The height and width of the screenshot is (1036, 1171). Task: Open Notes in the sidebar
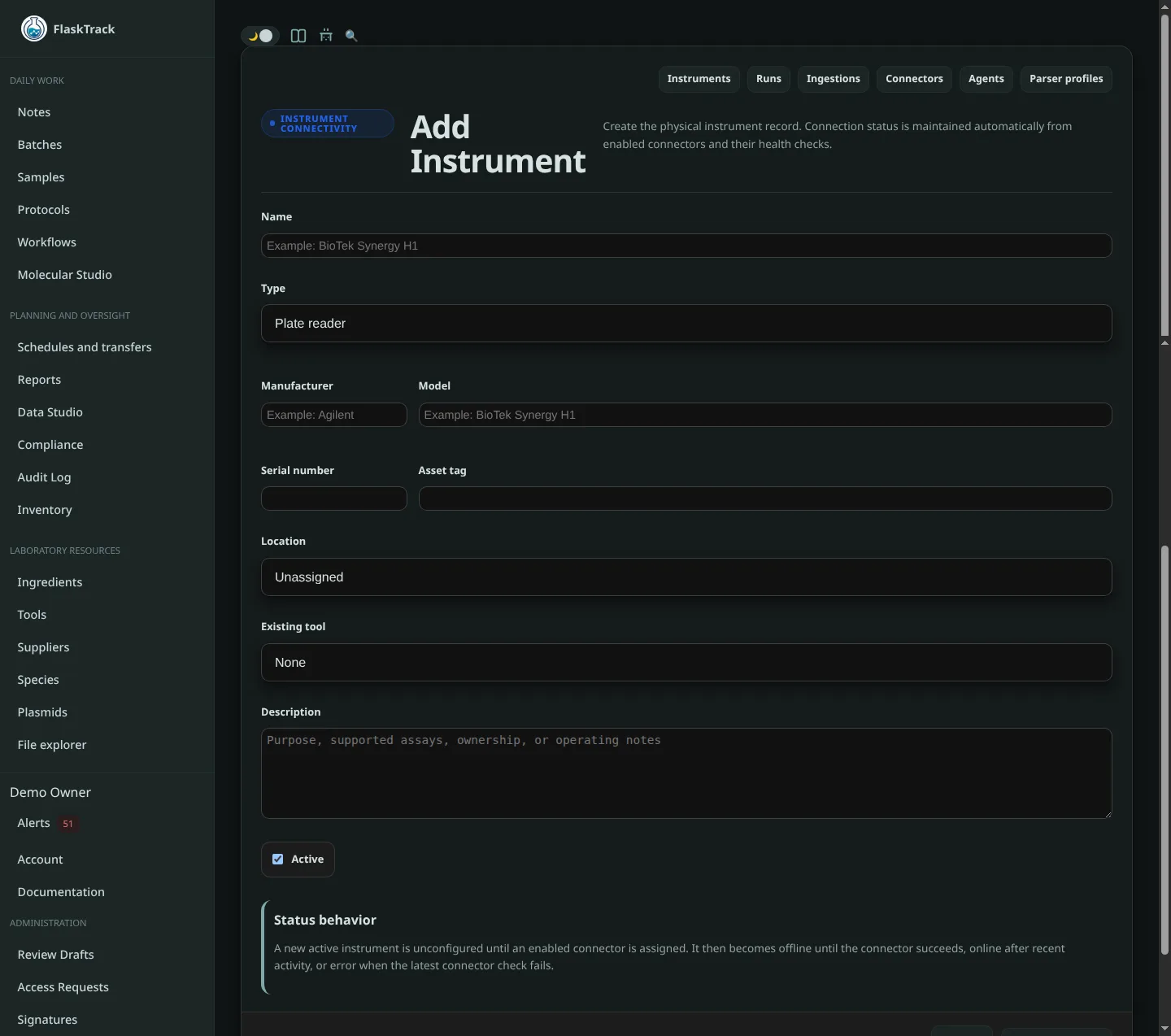point(34,112)
